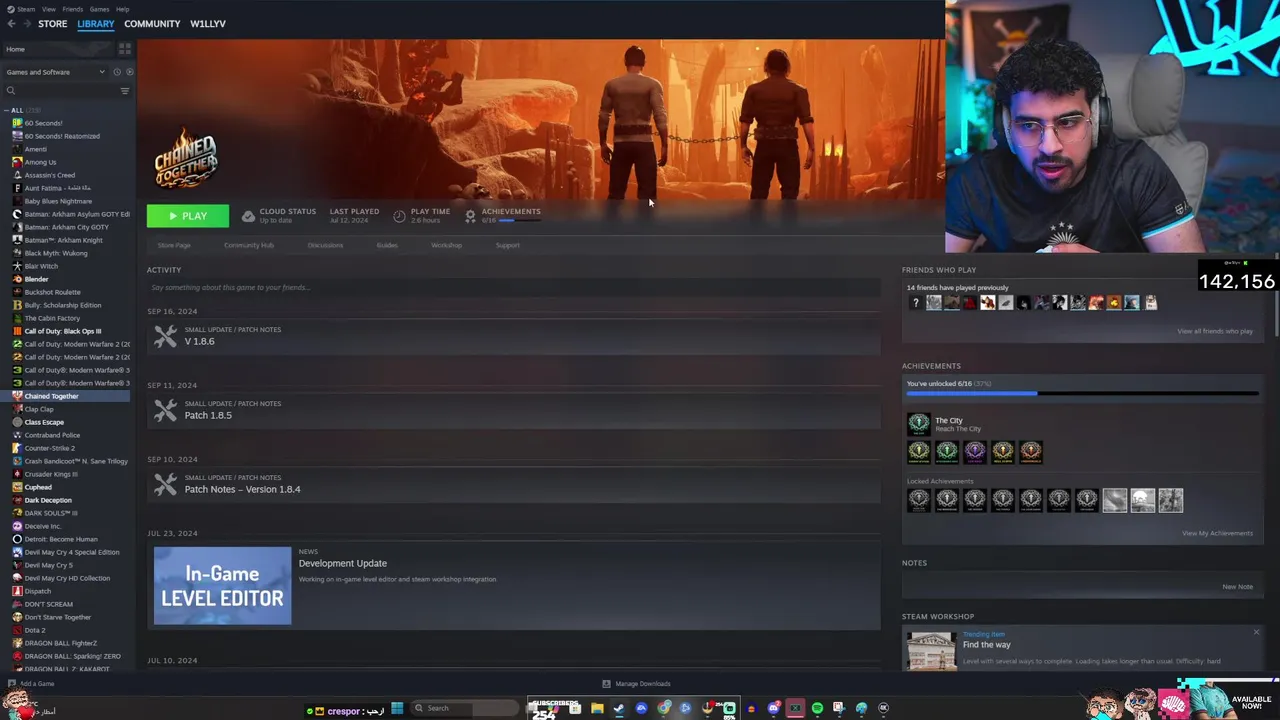Open Discussions link
1280x720 pixels.
coord(325,245)
